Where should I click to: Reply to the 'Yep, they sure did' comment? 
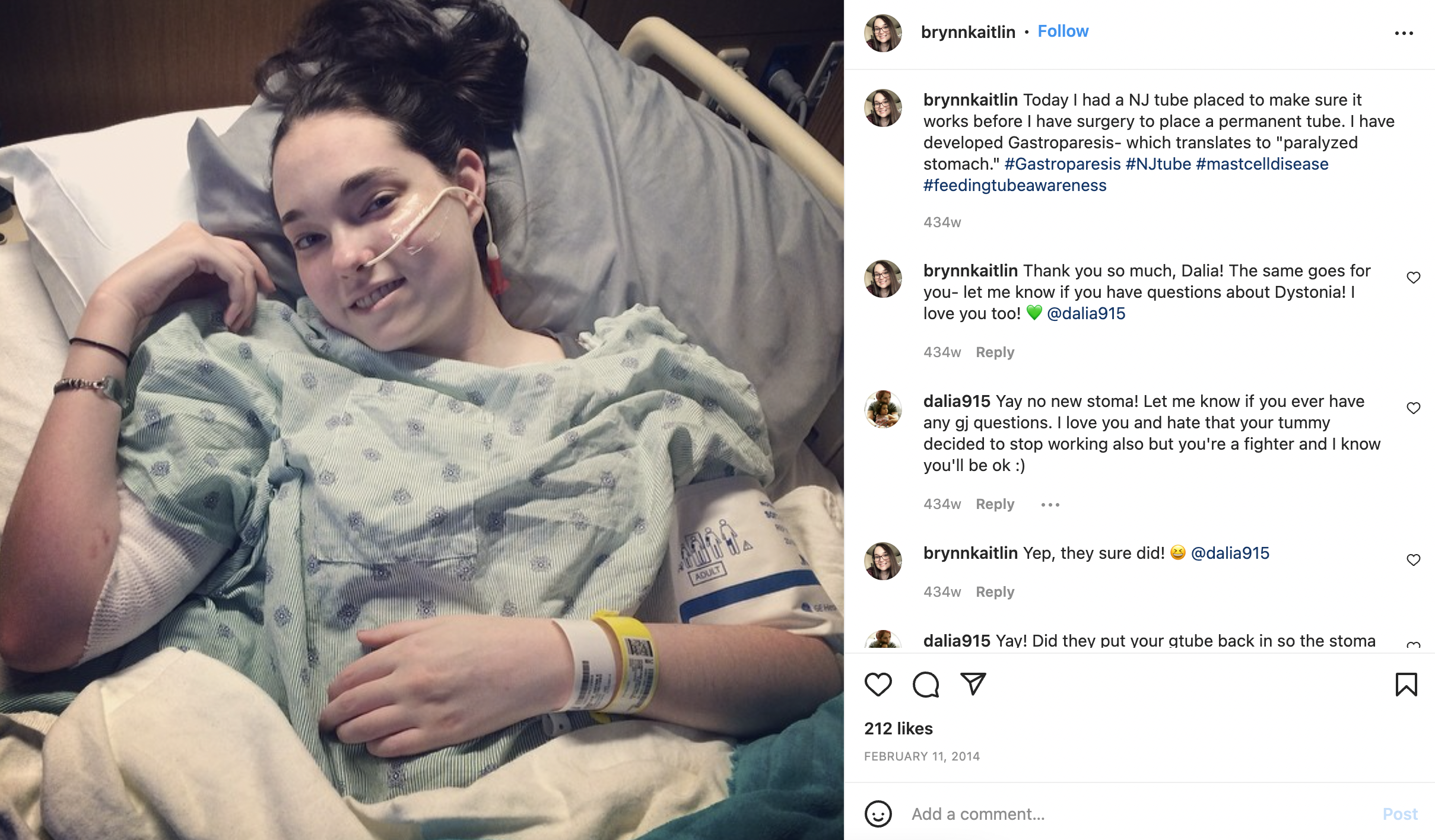click(x=995, y=592)
